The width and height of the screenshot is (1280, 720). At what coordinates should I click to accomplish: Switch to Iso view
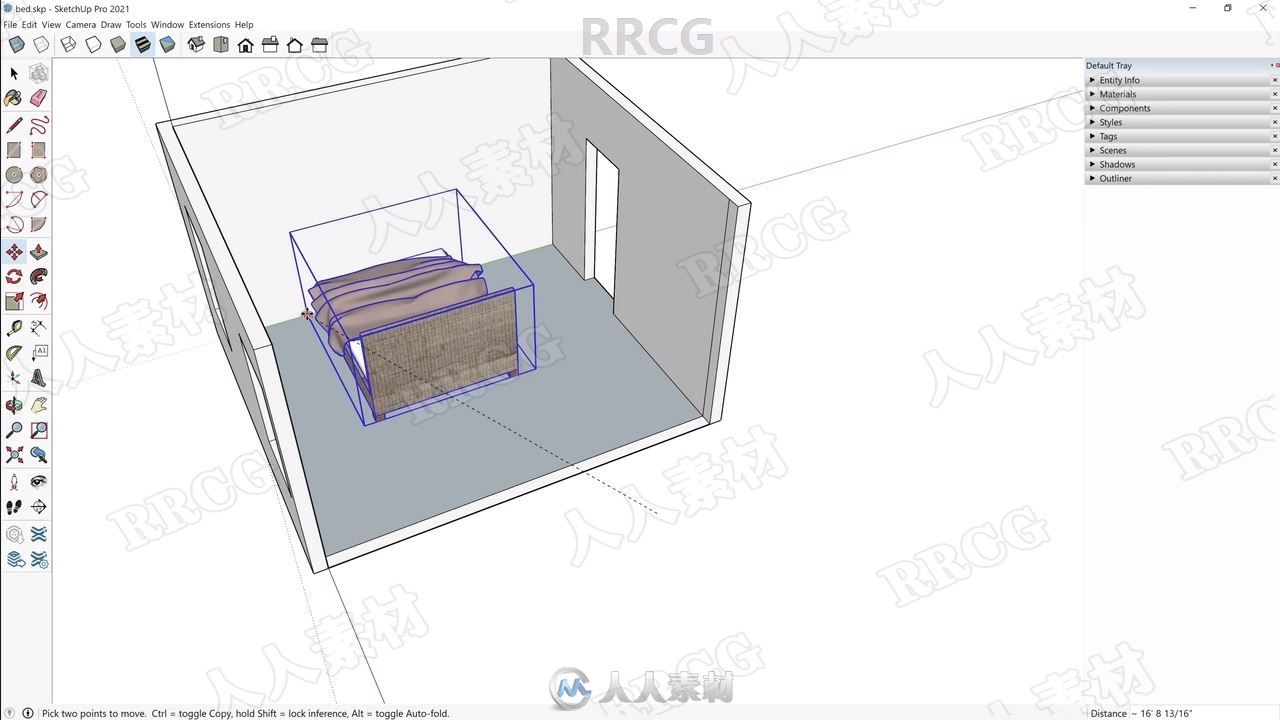tap(196, 44)
